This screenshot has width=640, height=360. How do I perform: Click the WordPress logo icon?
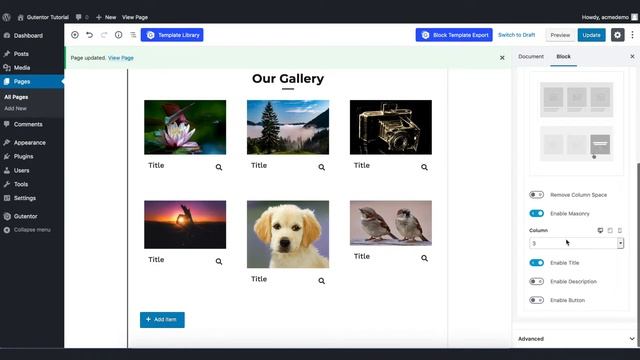click(x=7, y=17)
